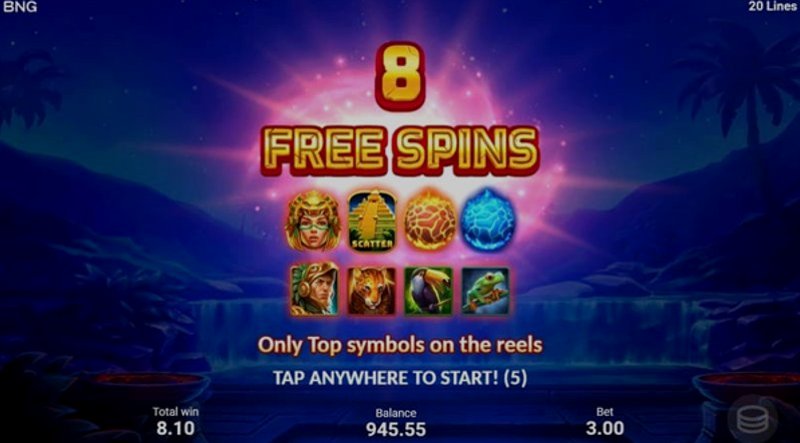Click the golden number 8 counter
800x443 pixels.
(400, 76)
